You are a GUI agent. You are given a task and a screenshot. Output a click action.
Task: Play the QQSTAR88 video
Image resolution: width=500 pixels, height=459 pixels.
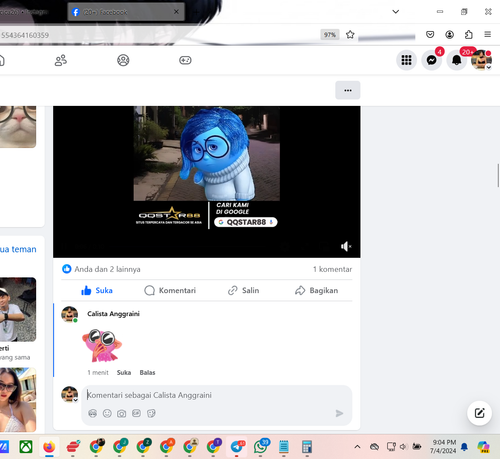pos(207,182)
